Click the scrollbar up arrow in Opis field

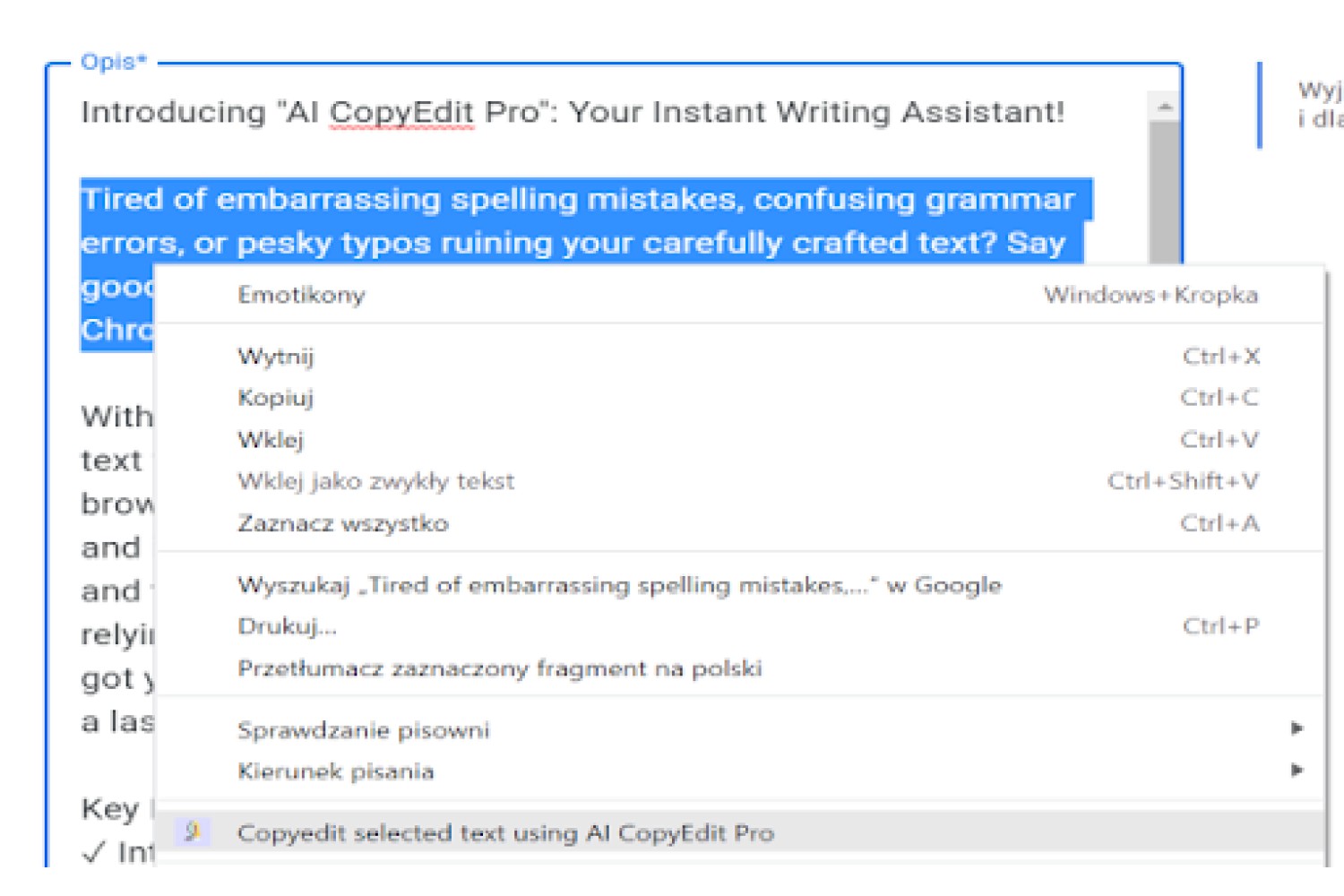(x=1165, y=107)
